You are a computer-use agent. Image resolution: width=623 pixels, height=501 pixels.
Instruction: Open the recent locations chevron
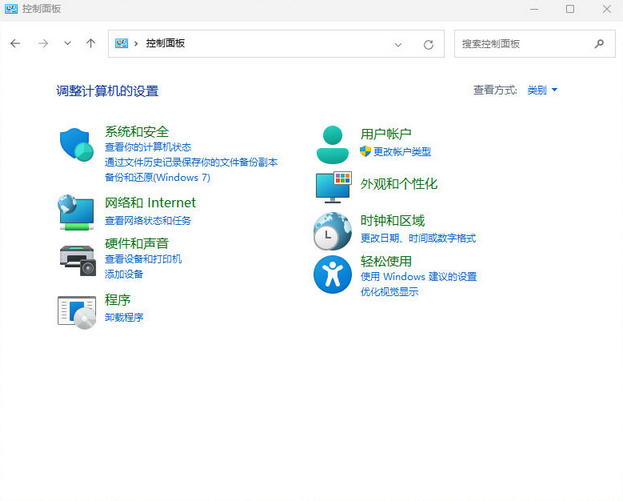pyautogui.click(x=67, y=44)
